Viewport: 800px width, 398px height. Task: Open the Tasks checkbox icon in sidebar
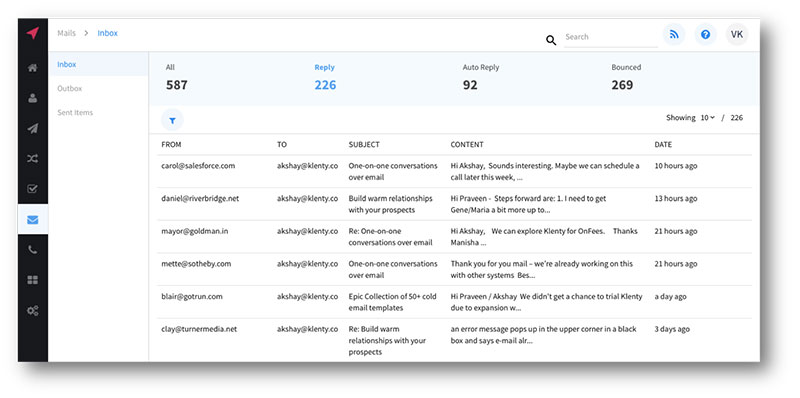click(33, 189)
